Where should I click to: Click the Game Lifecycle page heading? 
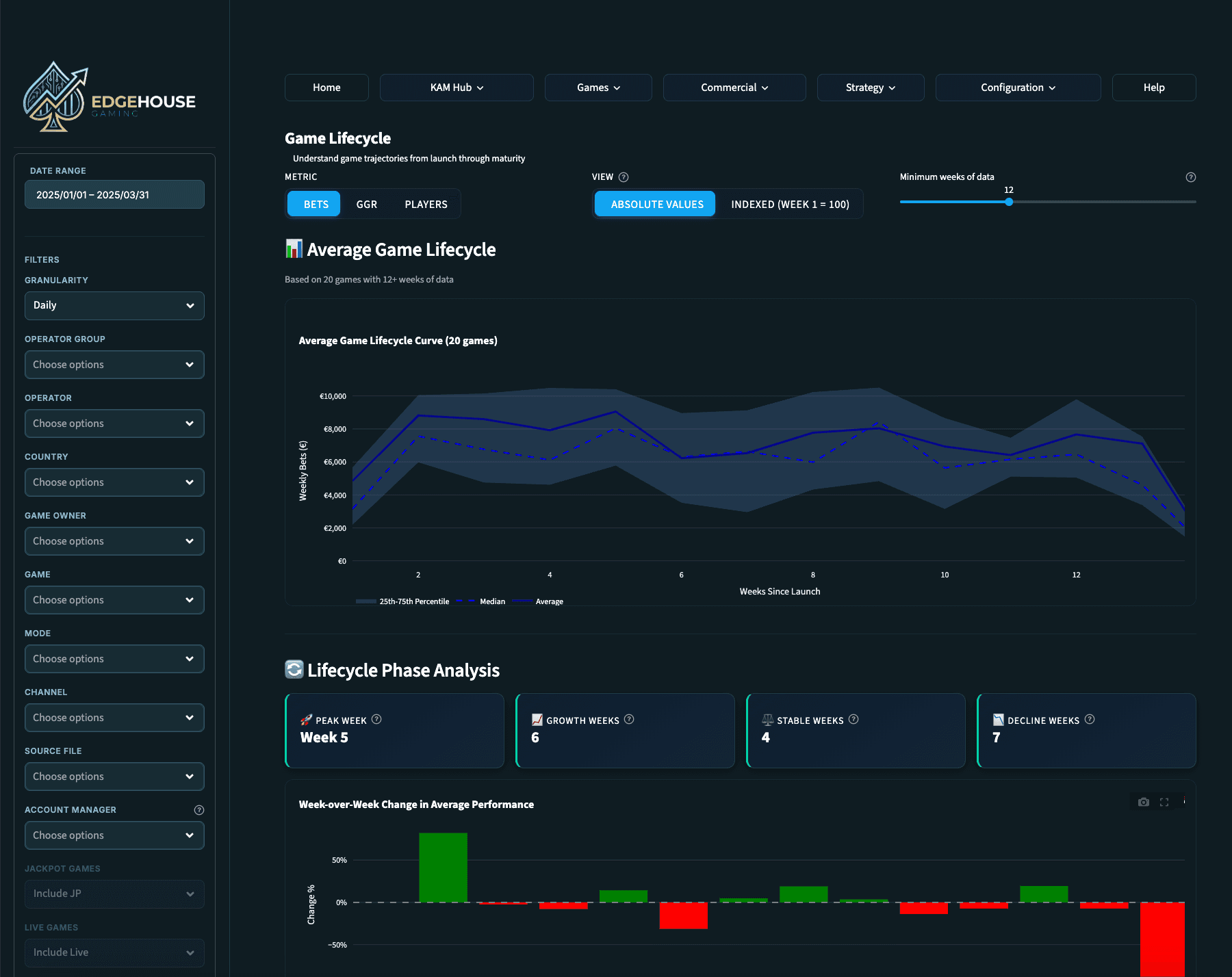(337, 138)
